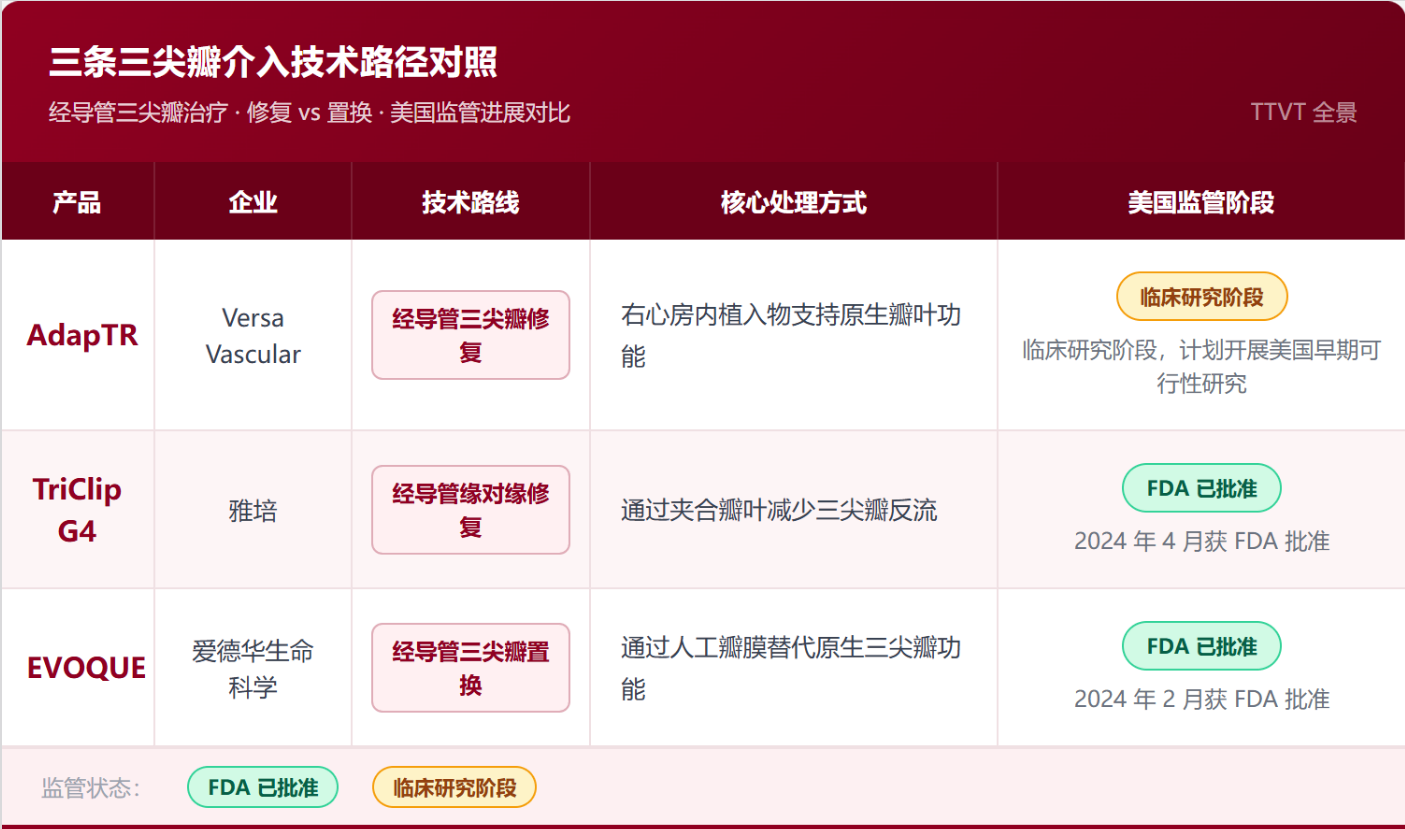Viewport: 1405px width, 829px height.
Task: Click the title 三条三尖瓣介入技术路径对照
Action: pos(273,63)
